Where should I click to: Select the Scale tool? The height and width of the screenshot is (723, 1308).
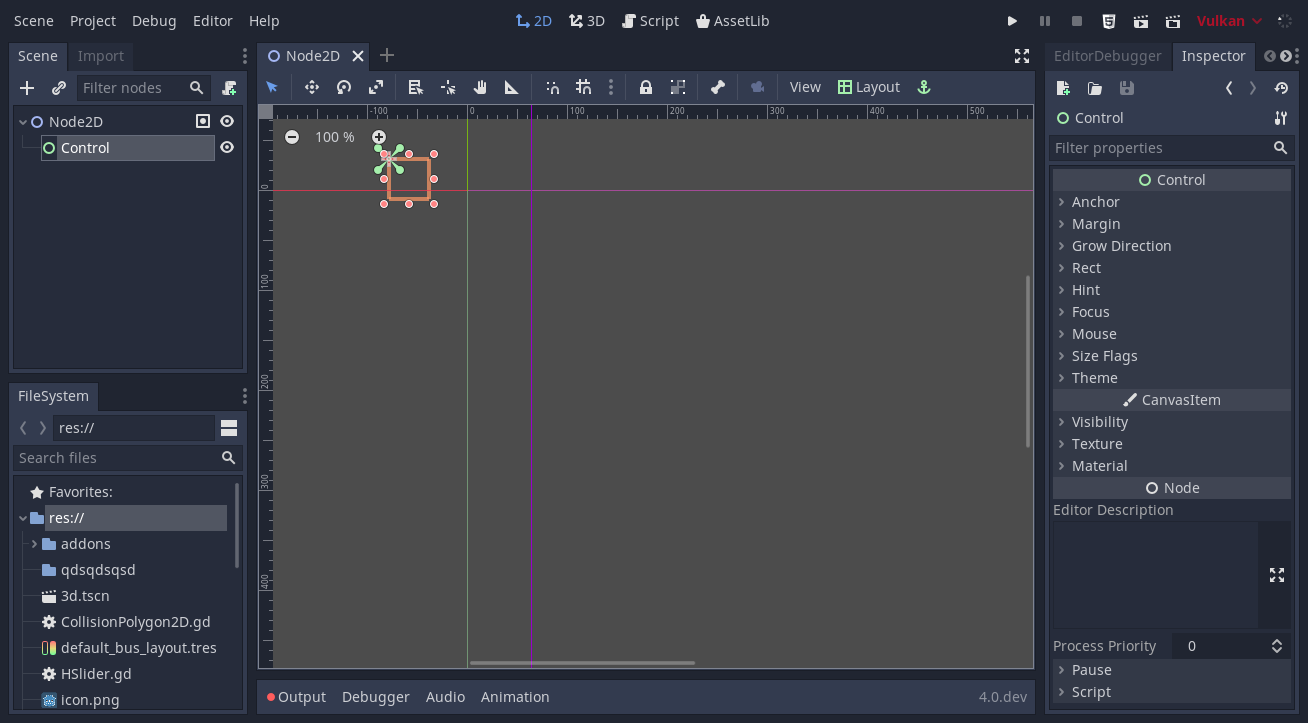click(x=376, y=88)
